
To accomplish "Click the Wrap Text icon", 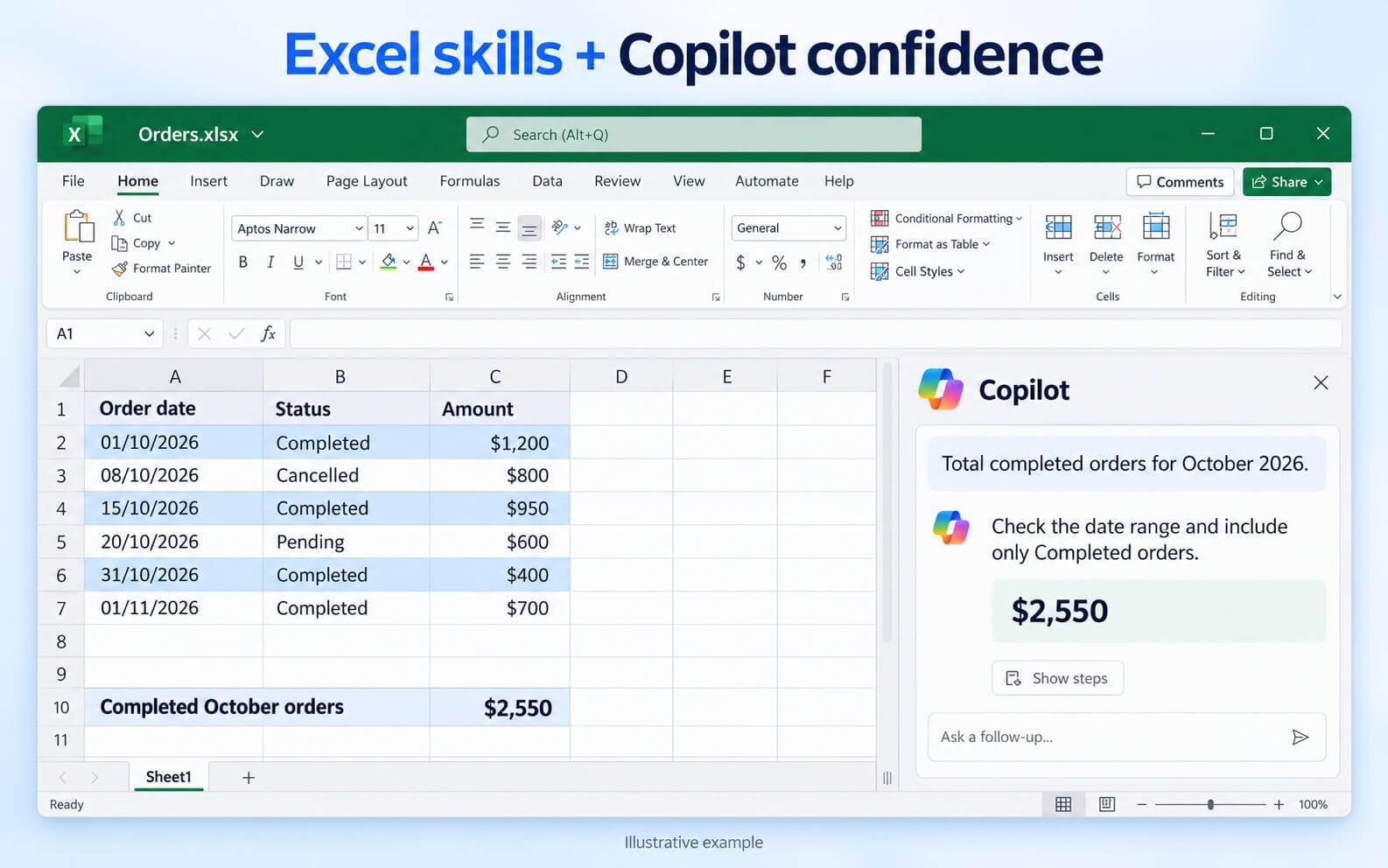I will 611,228.
